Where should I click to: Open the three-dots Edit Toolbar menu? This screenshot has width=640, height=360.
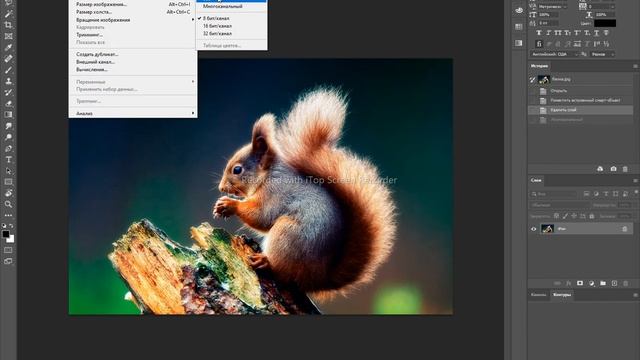click(x=8, y=215)
